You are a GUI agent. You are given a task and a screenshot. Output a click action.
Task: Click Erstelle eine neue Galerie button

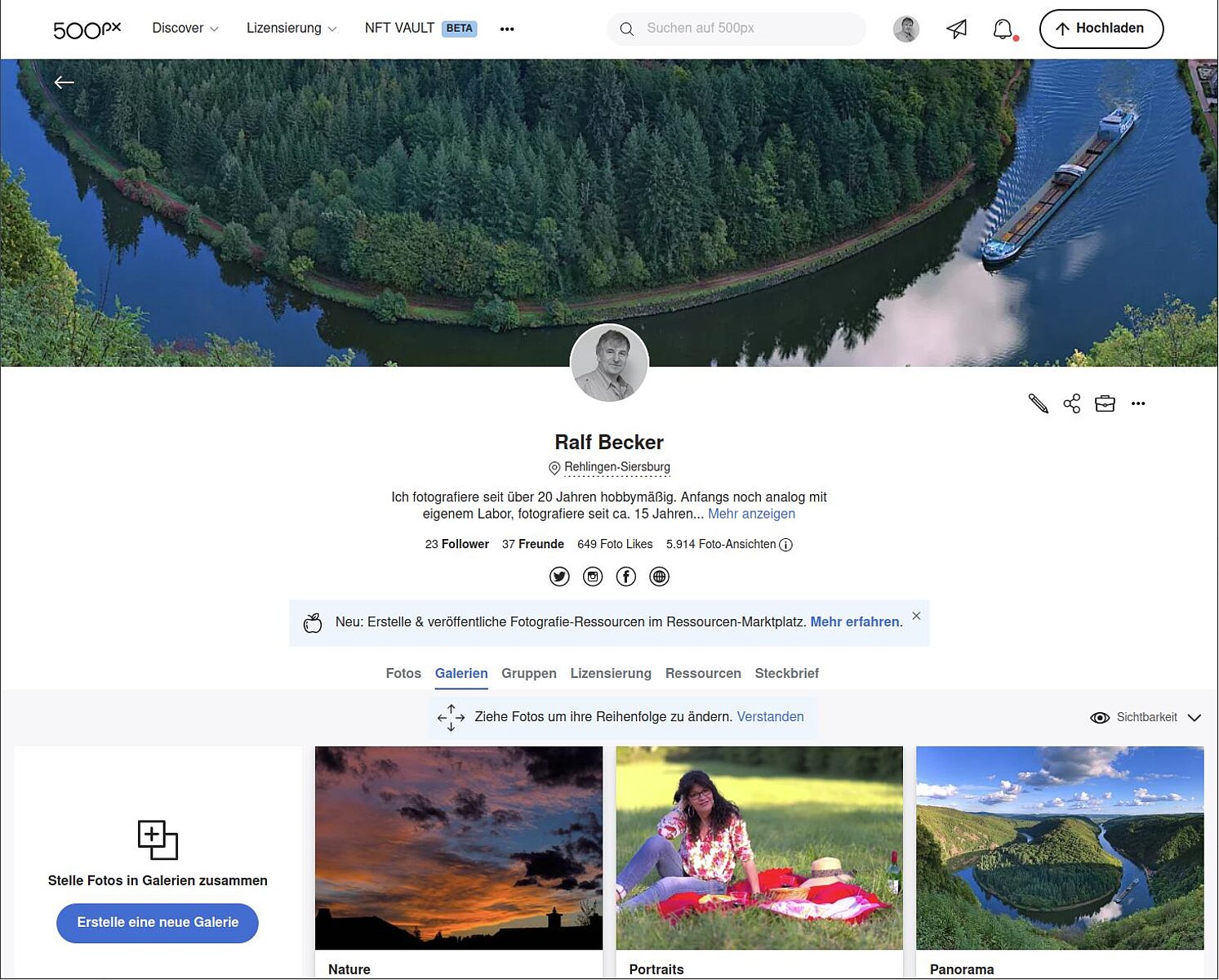[x=158, y=923]
